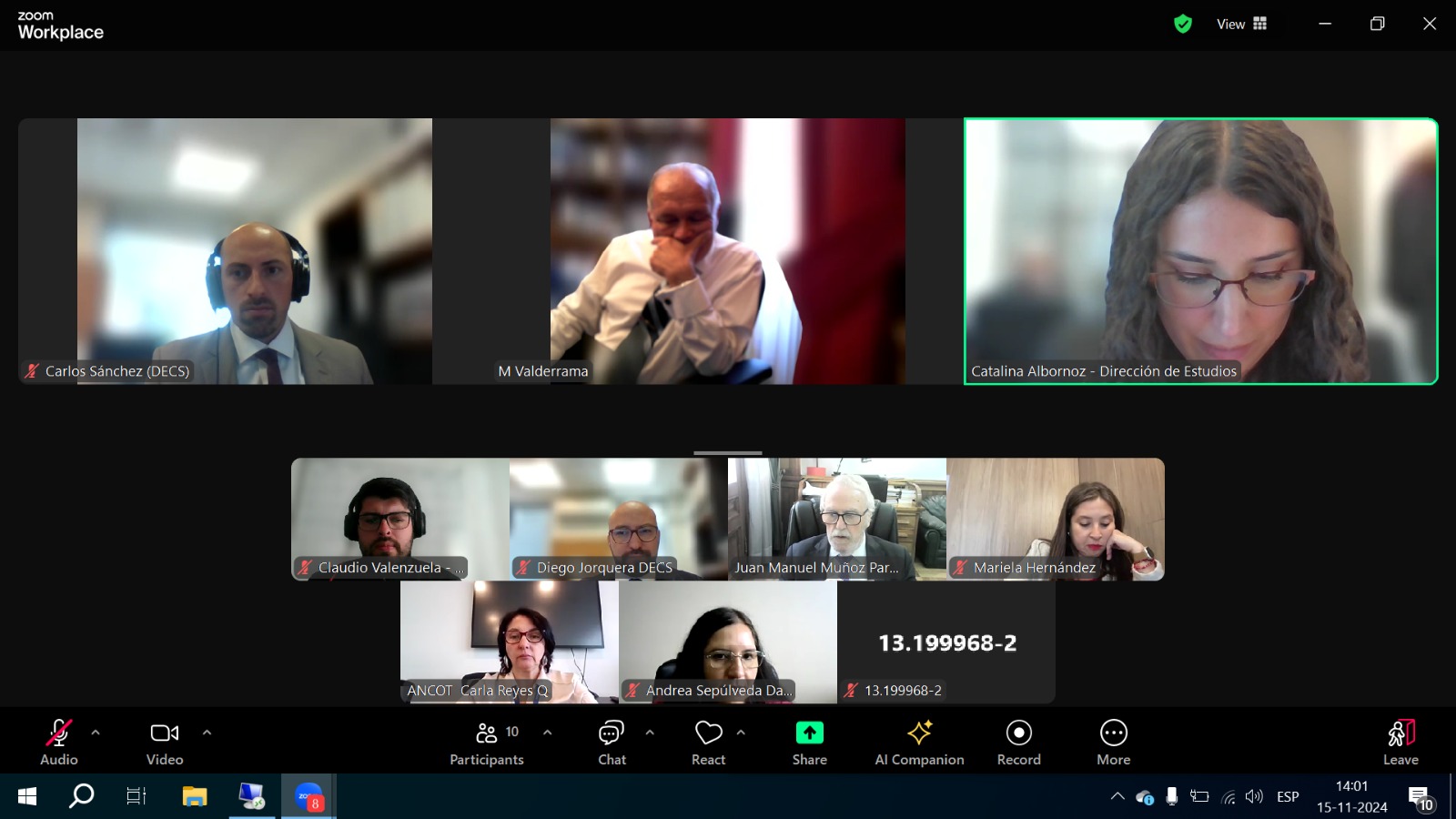Expand React options chevron
1456x819 pixels.
click(741, 733)
